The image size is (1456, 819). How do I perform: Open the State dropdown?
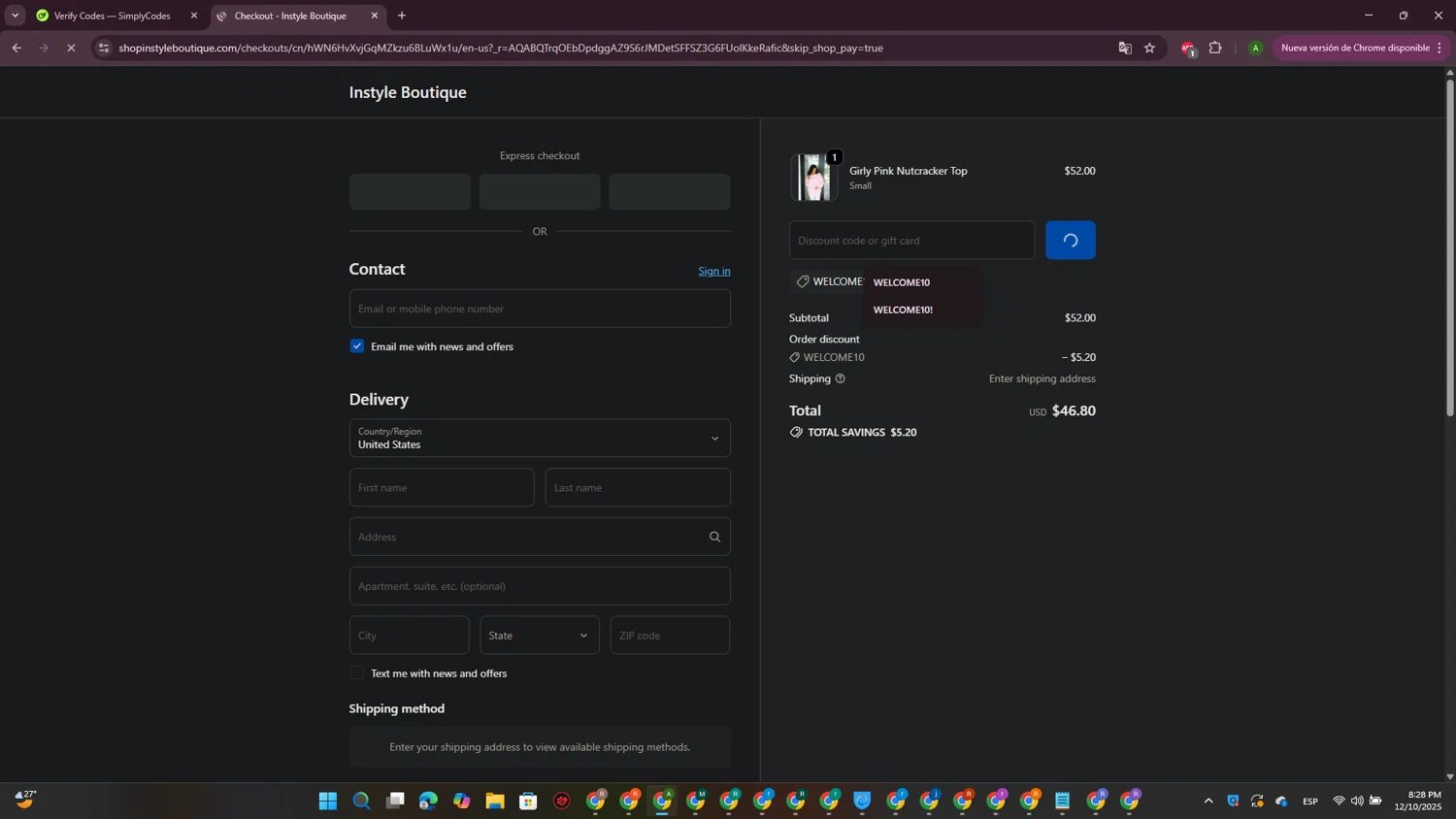pyautogui.click(x=539, y=636)
